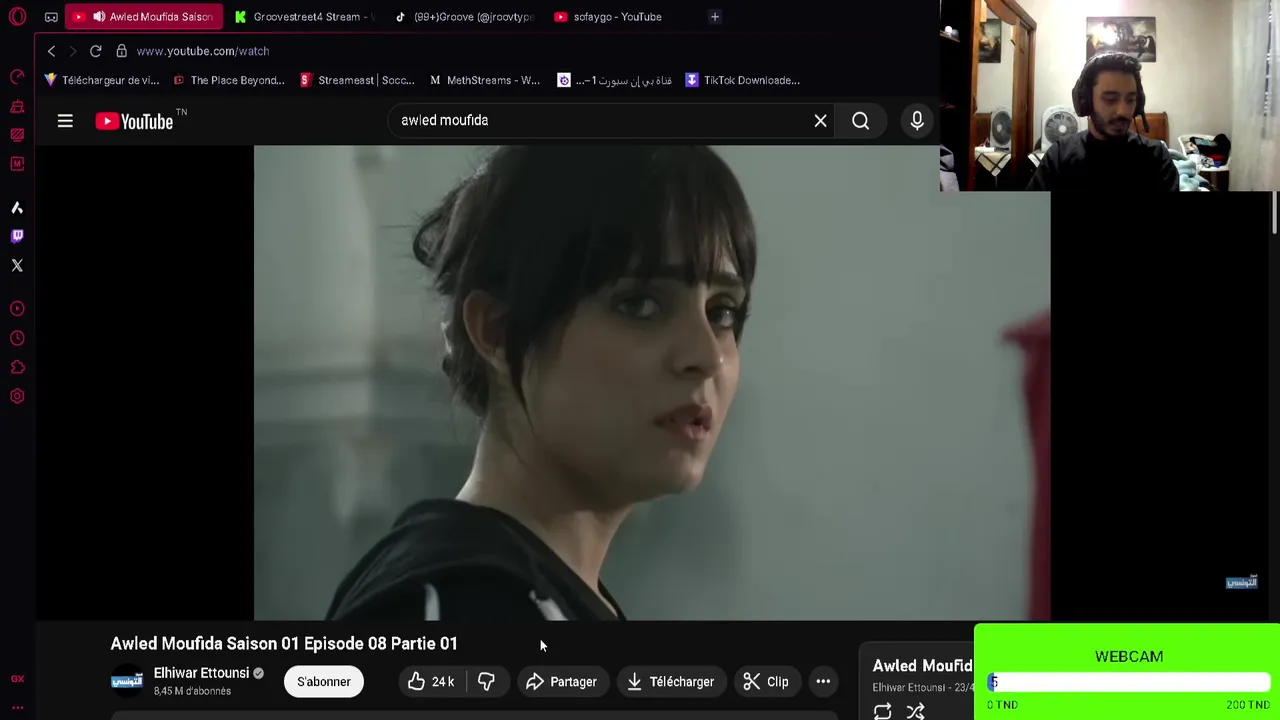This screenshot has width=1280, height=720.
Task: Open the sidebar player icon
Action: (17, 309)
